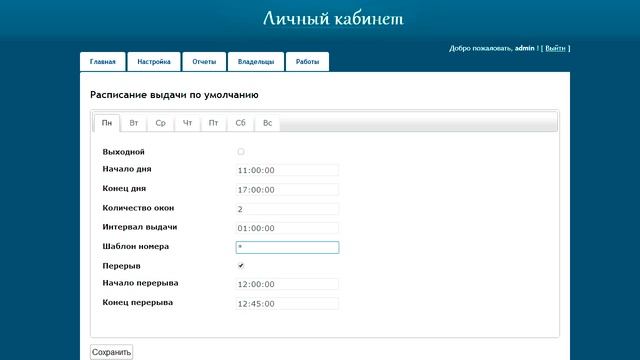
Task: Click the Начало перерыва label
Action: (x=140, y=283)
